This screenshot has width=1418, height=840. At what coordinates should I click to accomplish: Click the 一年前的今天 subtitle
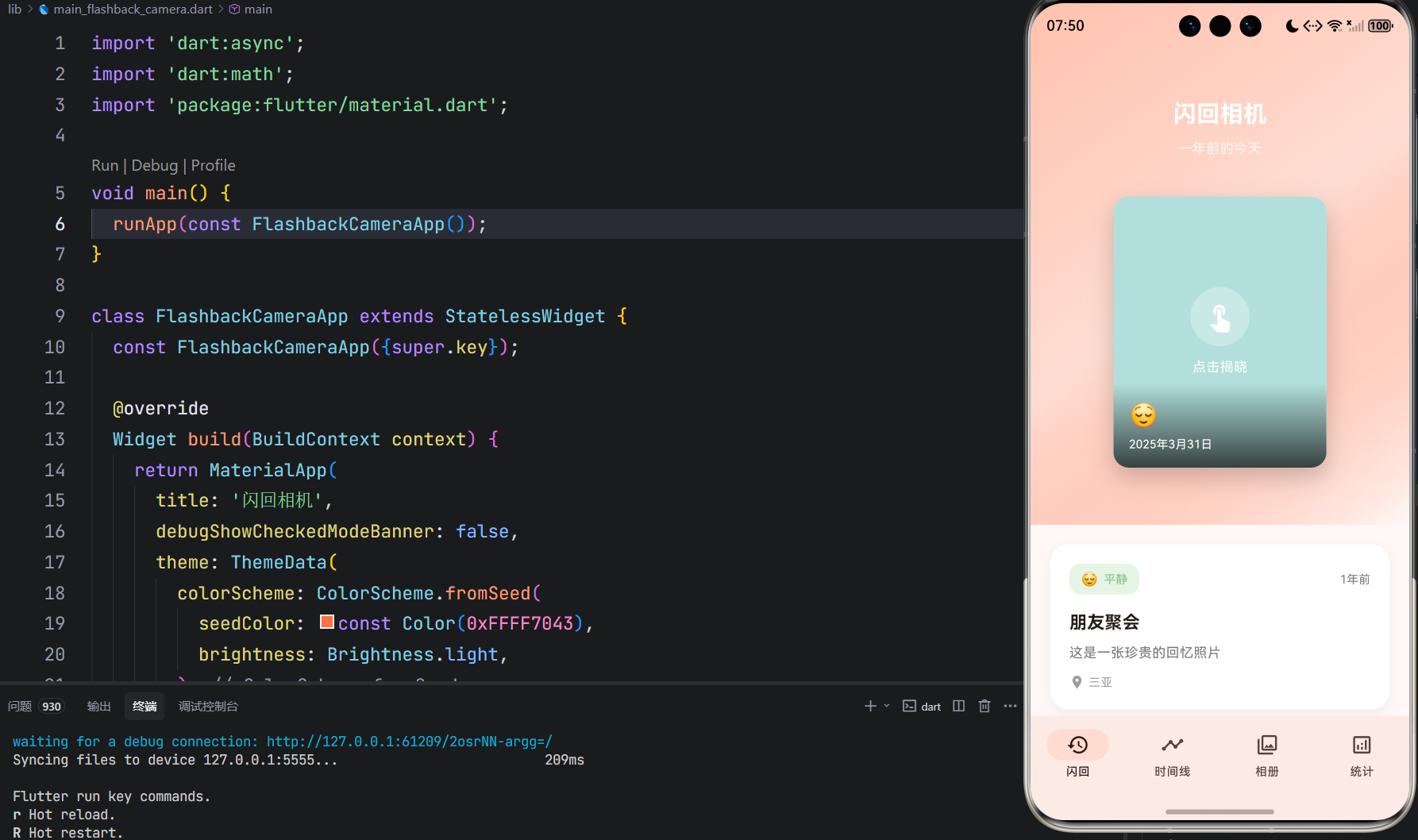pos(1220,148)
